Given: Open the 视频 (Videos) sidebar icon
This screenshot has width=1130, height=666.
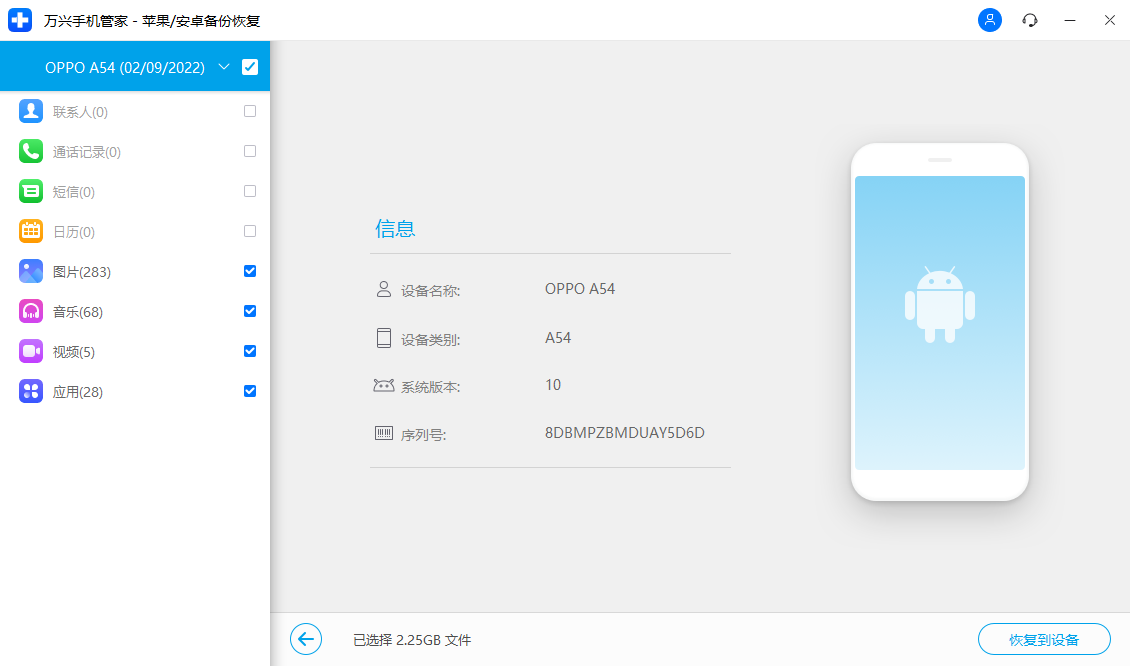Looking at the screenshot, I should tap(29, 351).
